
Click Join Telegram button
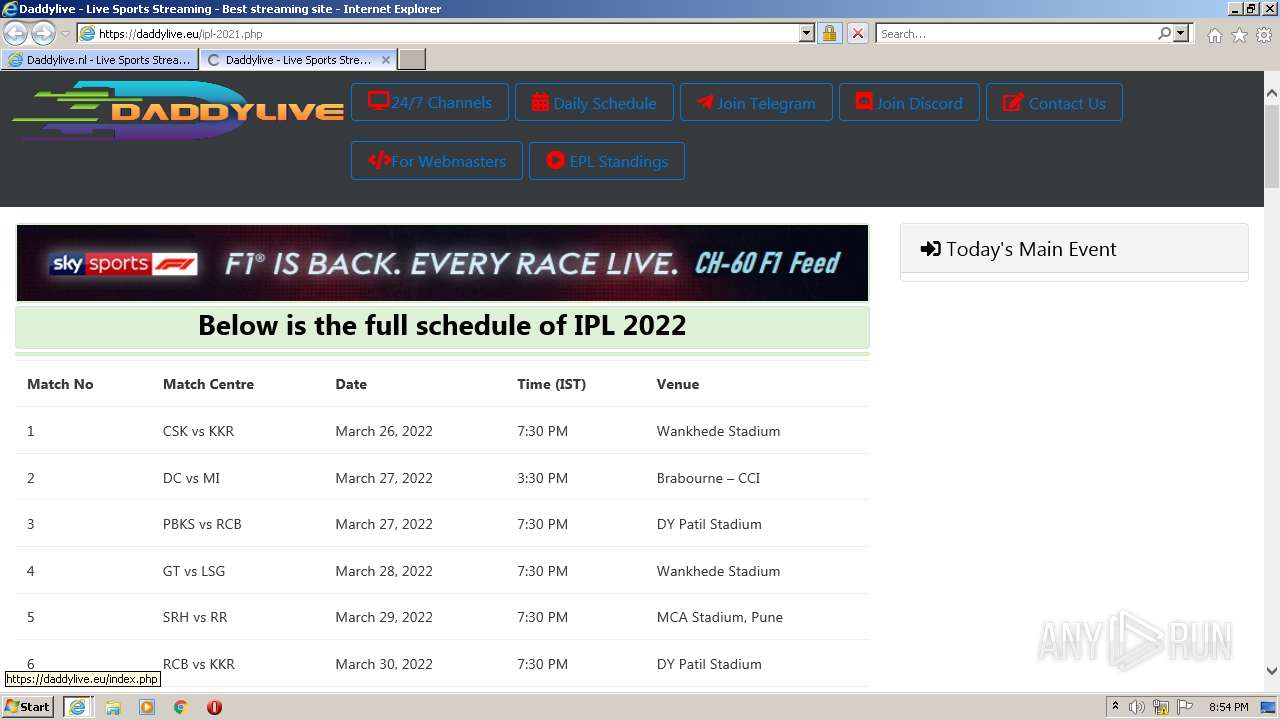tap(756, 102)
